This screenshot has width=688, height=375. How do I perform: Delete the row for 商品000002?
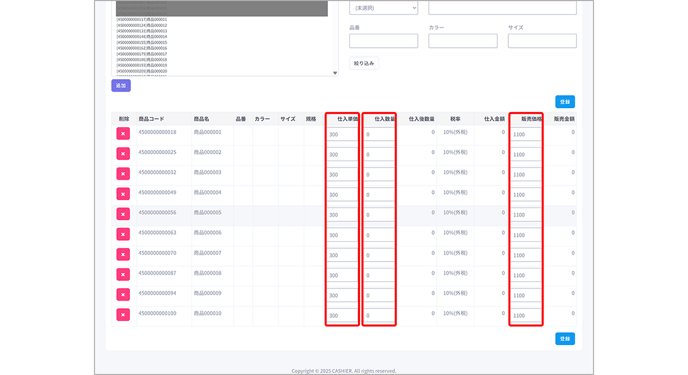point(123,154)
